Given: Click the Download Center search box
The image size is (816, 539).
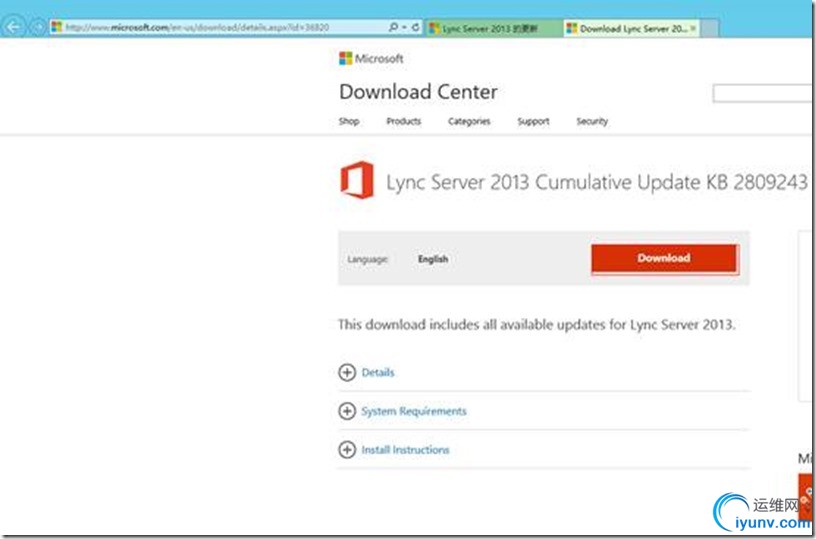Looking at the screenshot, I should [x=761, y=94].
